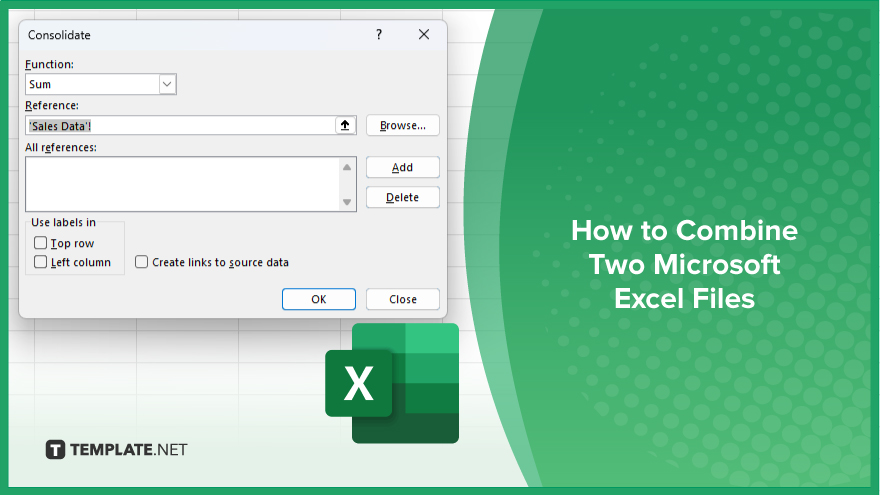Screen dimensions: 880x495
Task: Click the Delete button
Action: click(402, 197)
